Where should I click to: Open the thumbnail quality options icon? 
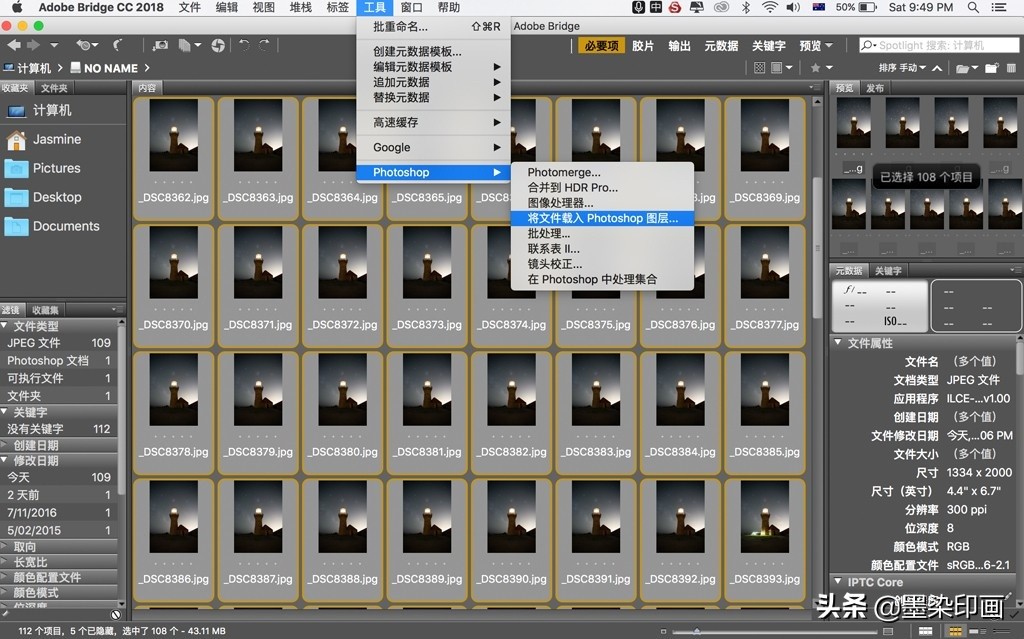(782, 68)
